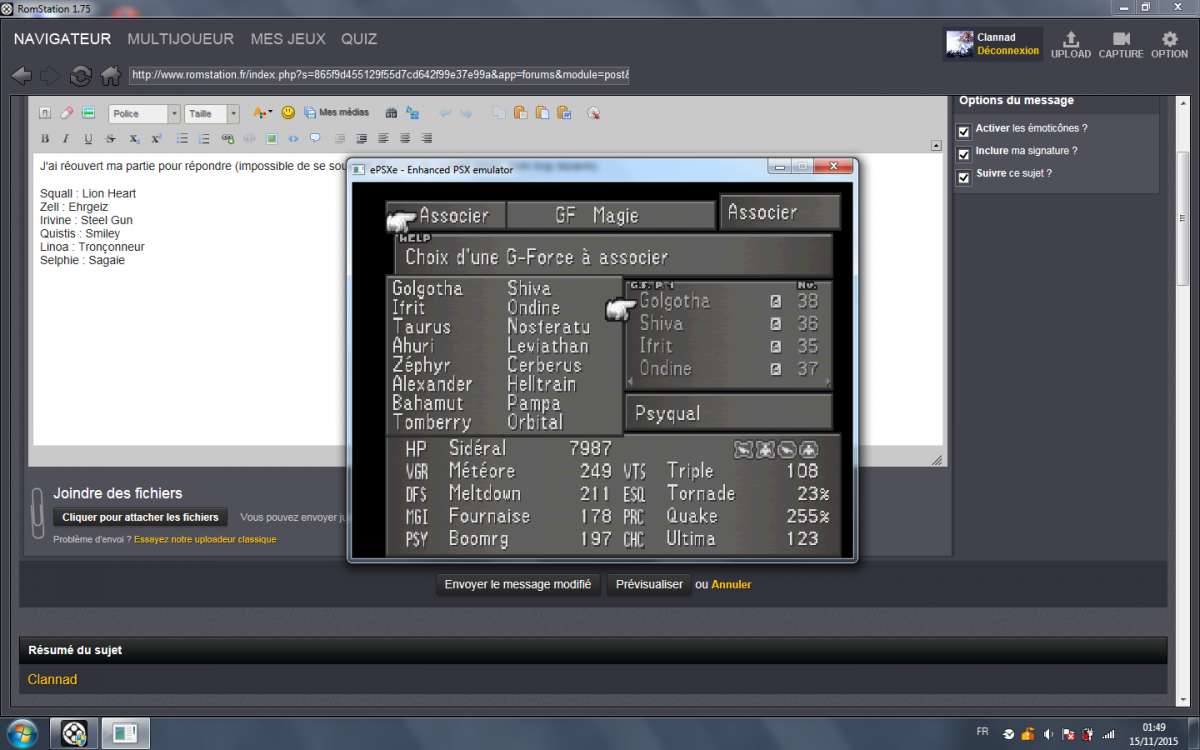Screen dimensions: 1200x750
Task: Open the UPLOAD tool
Action: 1070,44
